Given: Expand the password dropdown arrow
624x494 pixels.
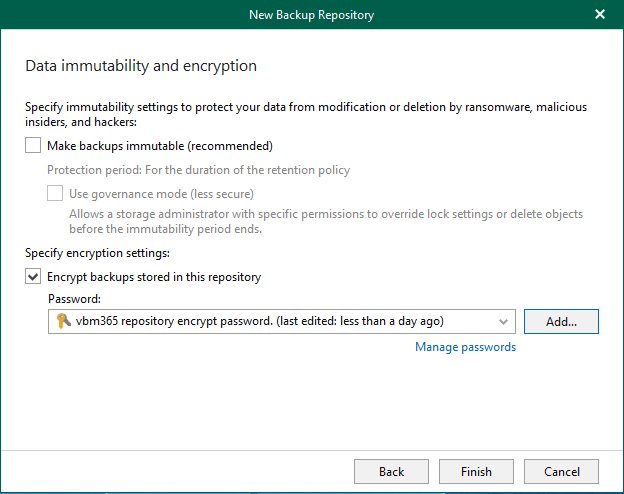Looking at the screenshot, I should [503, 321].
